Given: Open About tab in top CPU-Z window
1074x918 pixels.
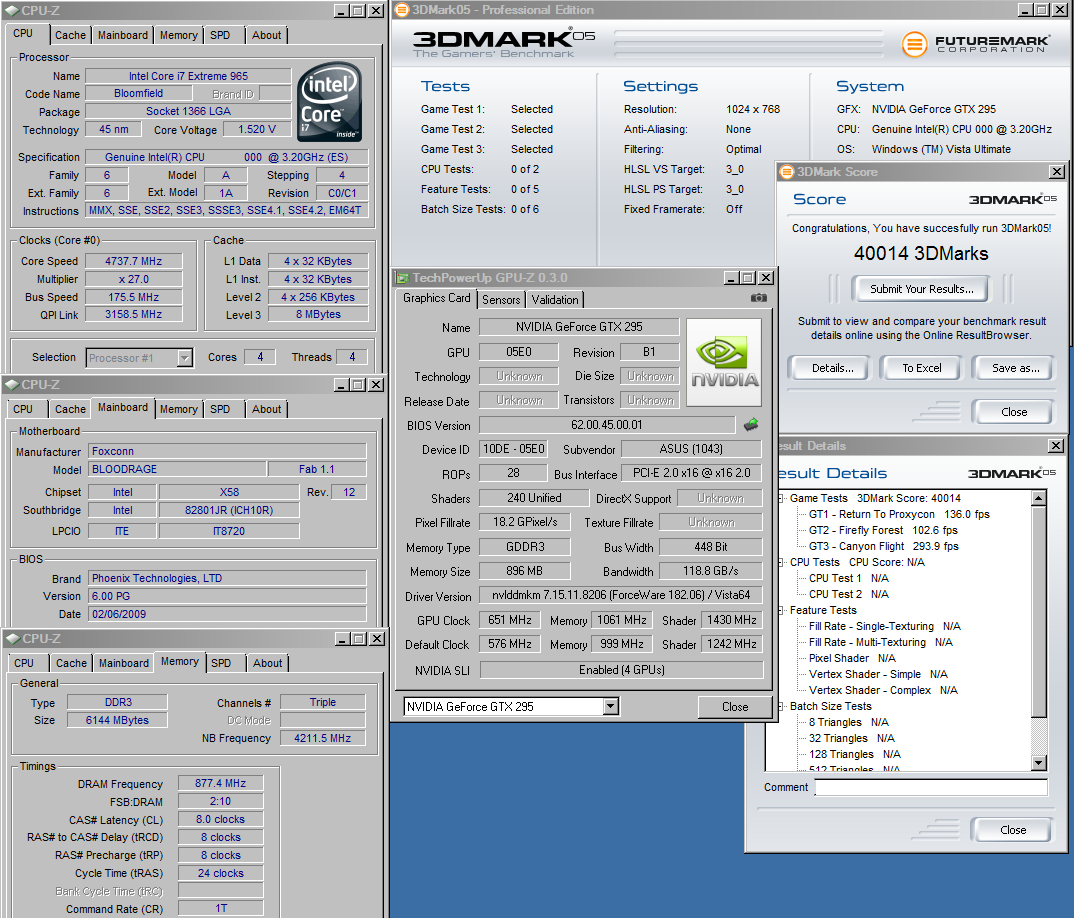Looking at the screenshot, I should 266,35.
